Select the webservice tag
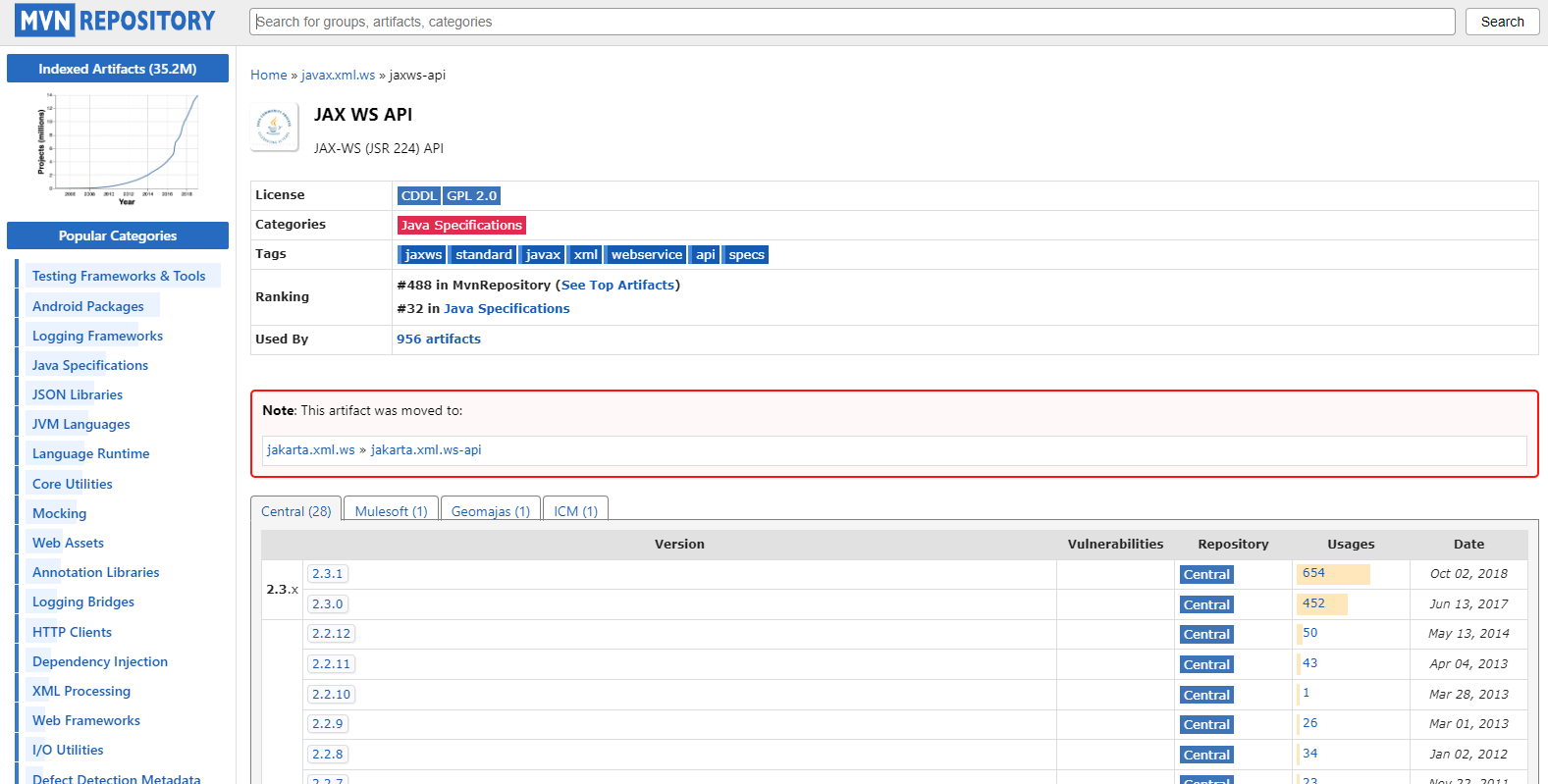Viewport: 1548px width, 784px height. (x=647, y=255)
